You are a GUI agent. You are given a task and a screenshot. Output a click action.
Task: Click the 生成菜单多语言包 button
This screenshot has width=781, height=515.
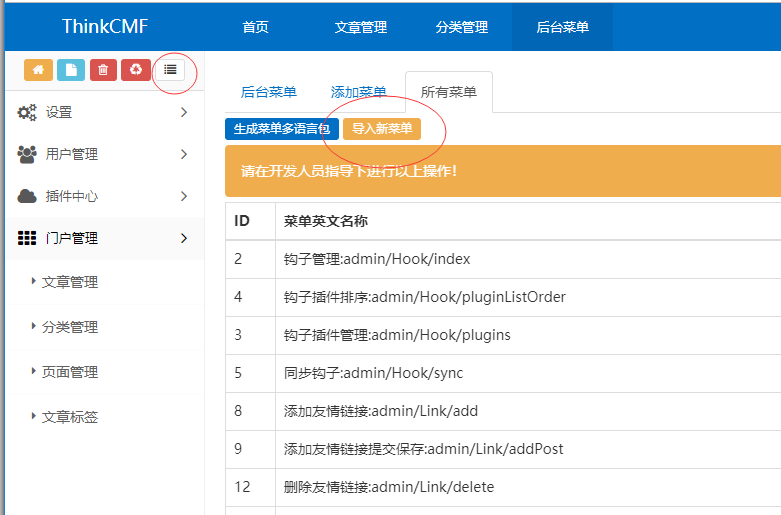(x=281, y=129)
